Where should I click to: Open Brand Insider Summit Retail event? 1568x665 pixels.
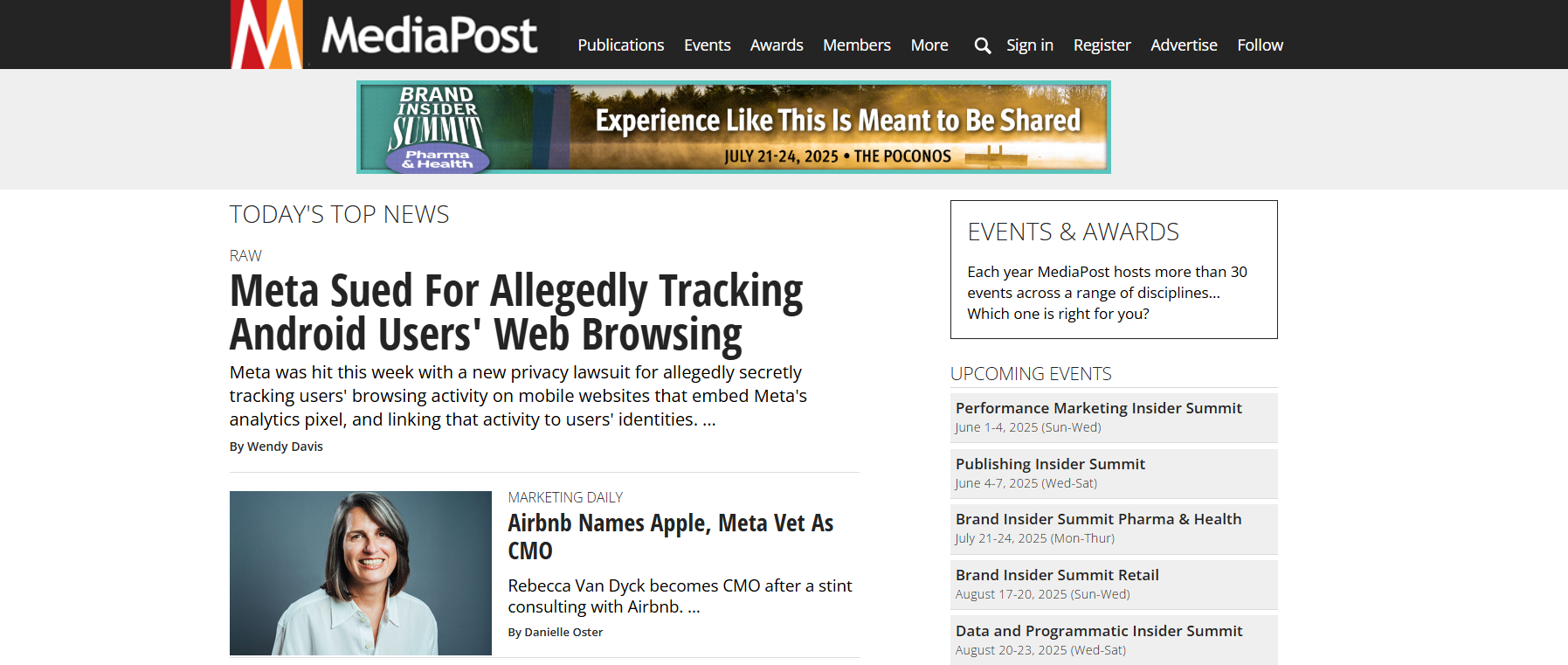tap(1114, 585)
